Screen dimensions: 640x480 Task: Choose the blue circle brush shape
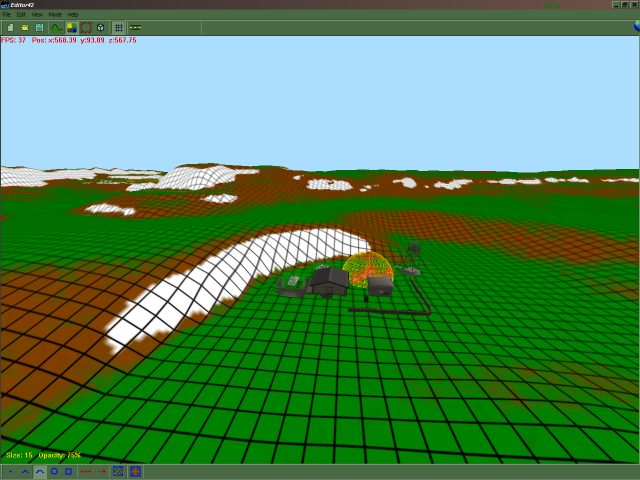pos(54,471)
